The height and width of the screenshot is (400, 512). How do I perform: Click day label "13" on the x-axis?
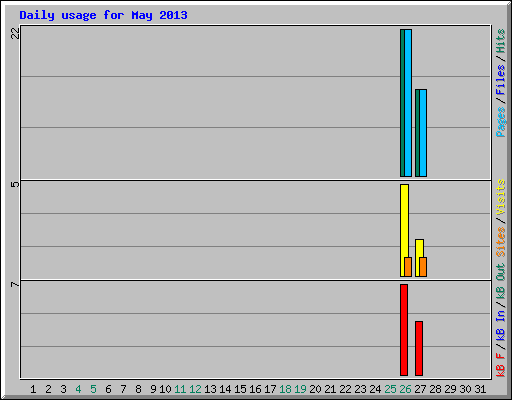[x=210, y=389]
